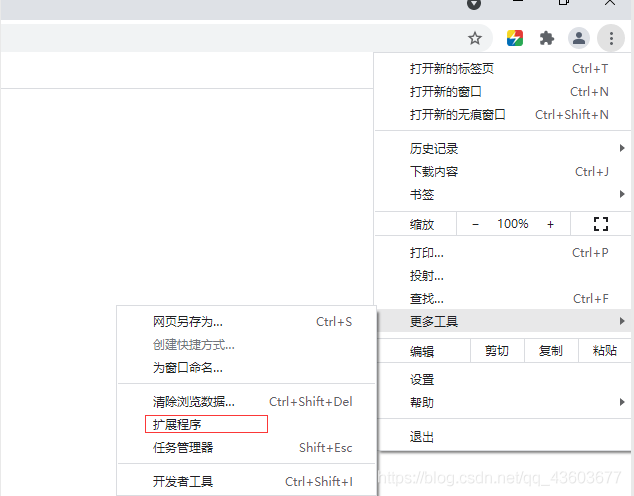The width and height of the screenshot is (634, 496).
Task: Click the three-dot Chrome menu button
Action: pos(611,38)
